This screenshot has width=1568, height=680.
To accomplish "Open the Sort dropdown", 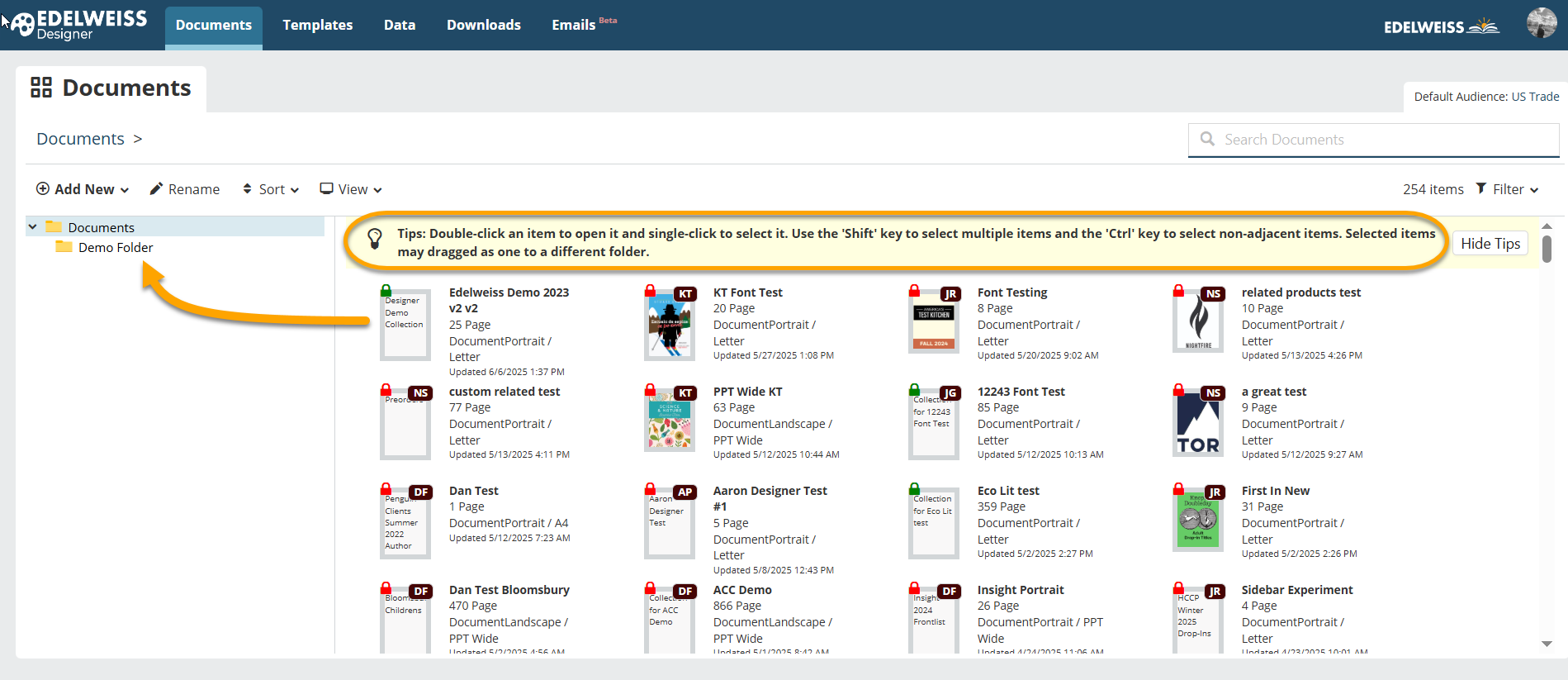I will [x=270, y=189].
